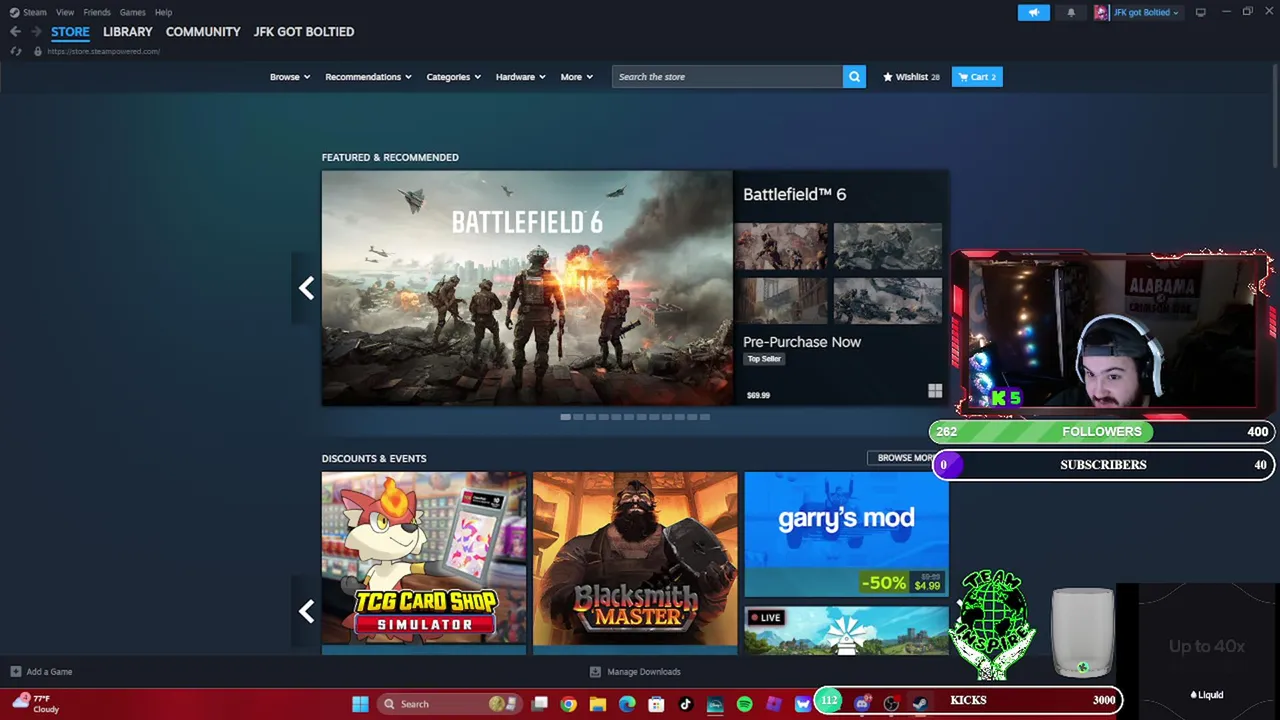Open the JFK GOT BOLTIED profile tab
This screenshot has width=1280, height=720.
click(304, 32)
